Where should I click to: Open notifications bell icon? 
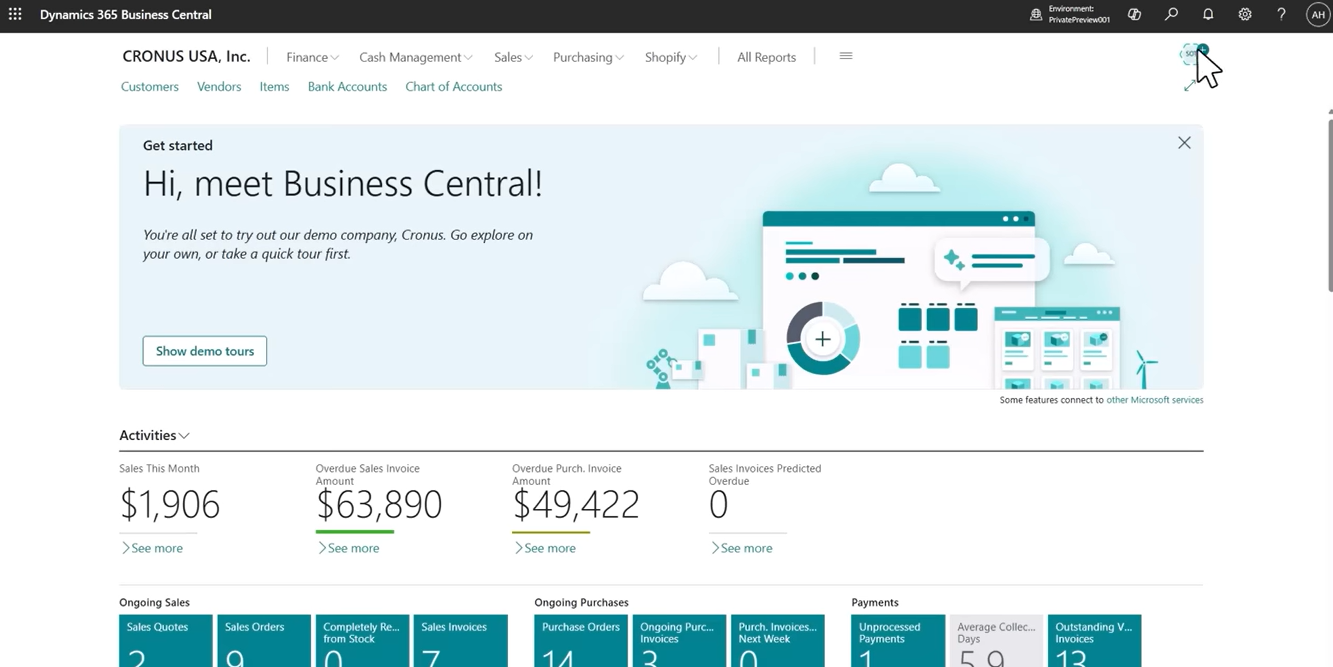pyautogui.click(x=1208, y=14)
